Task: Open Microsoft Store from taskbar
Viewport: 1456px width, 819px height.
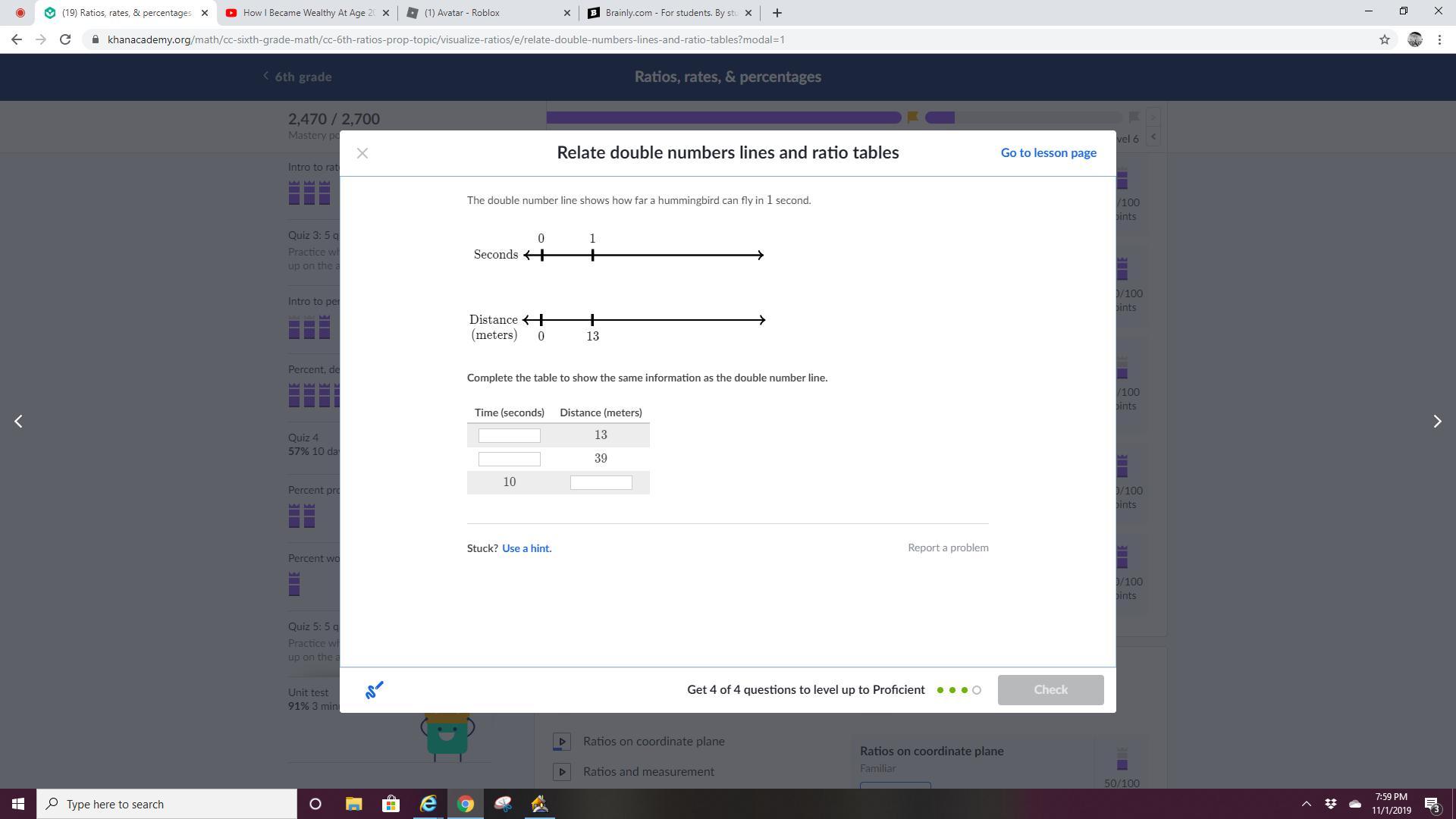Action: (391, 804)
